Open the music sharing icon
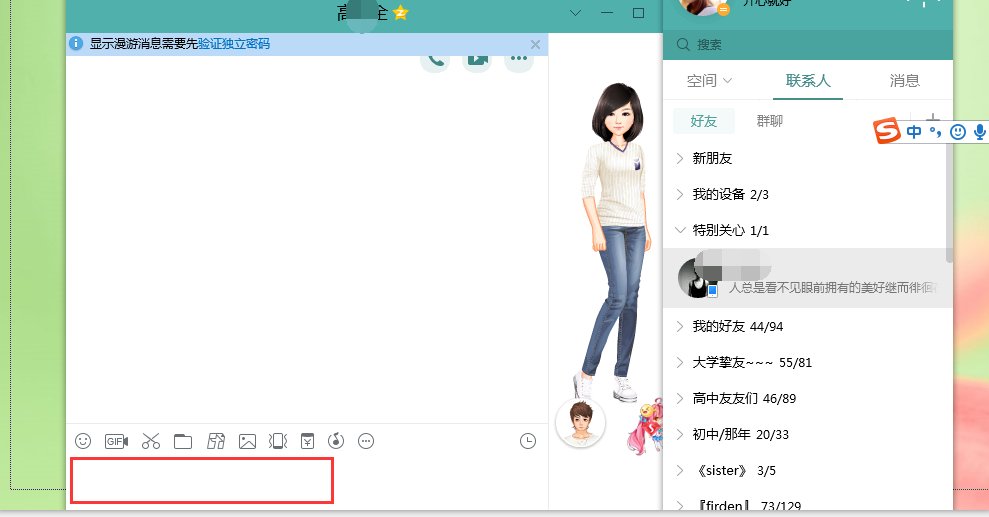 336,441
